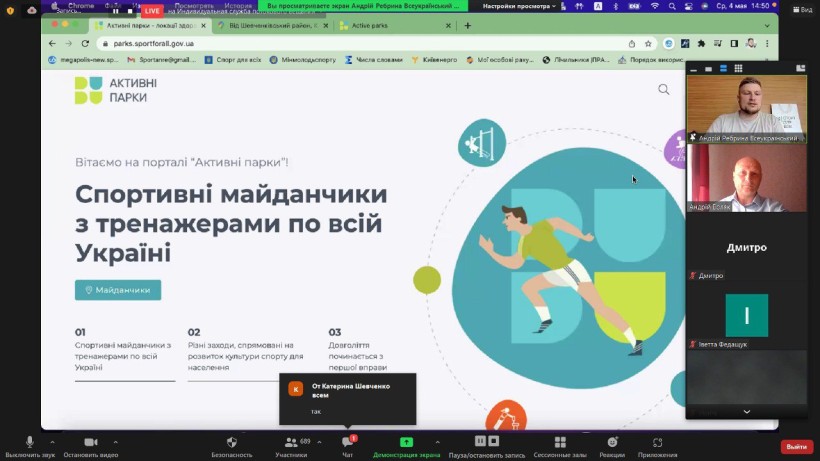Click the teal Майданчики button
The image size is (820, 461).
[x=118, y=290]
